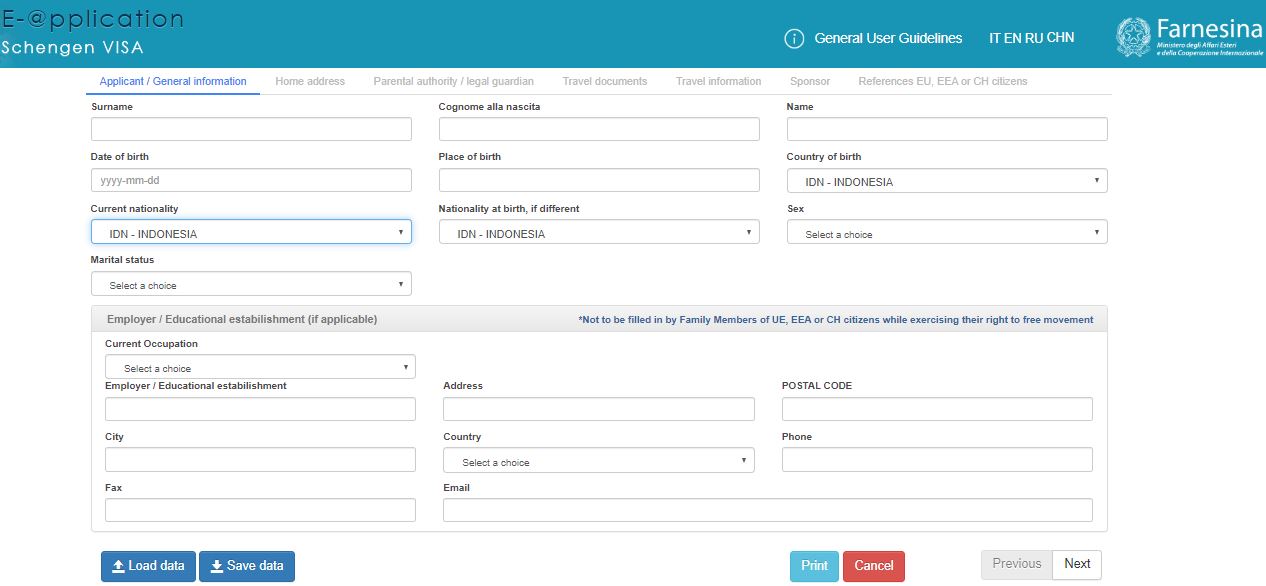Click the red Cancel button

pos(874,566)
